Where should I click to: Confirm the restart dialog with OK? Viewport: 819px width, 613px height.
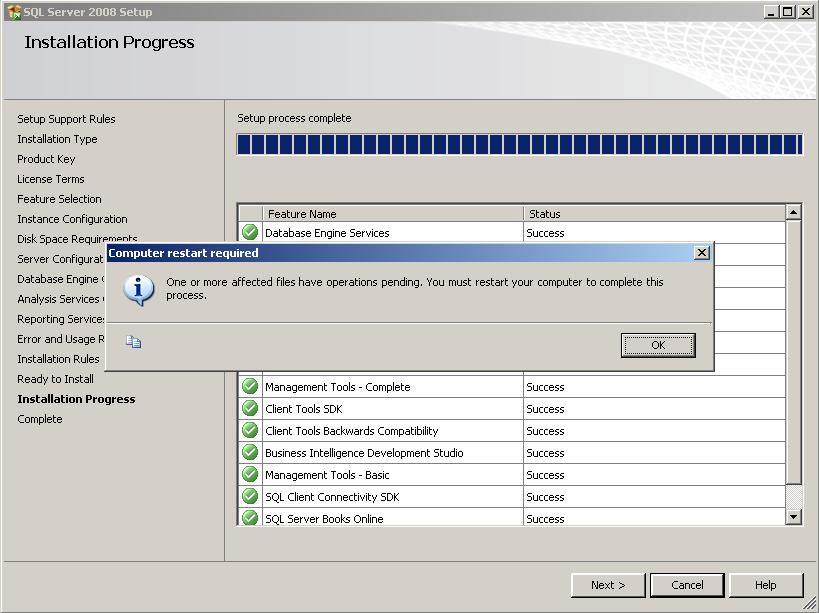pos(658,345)
